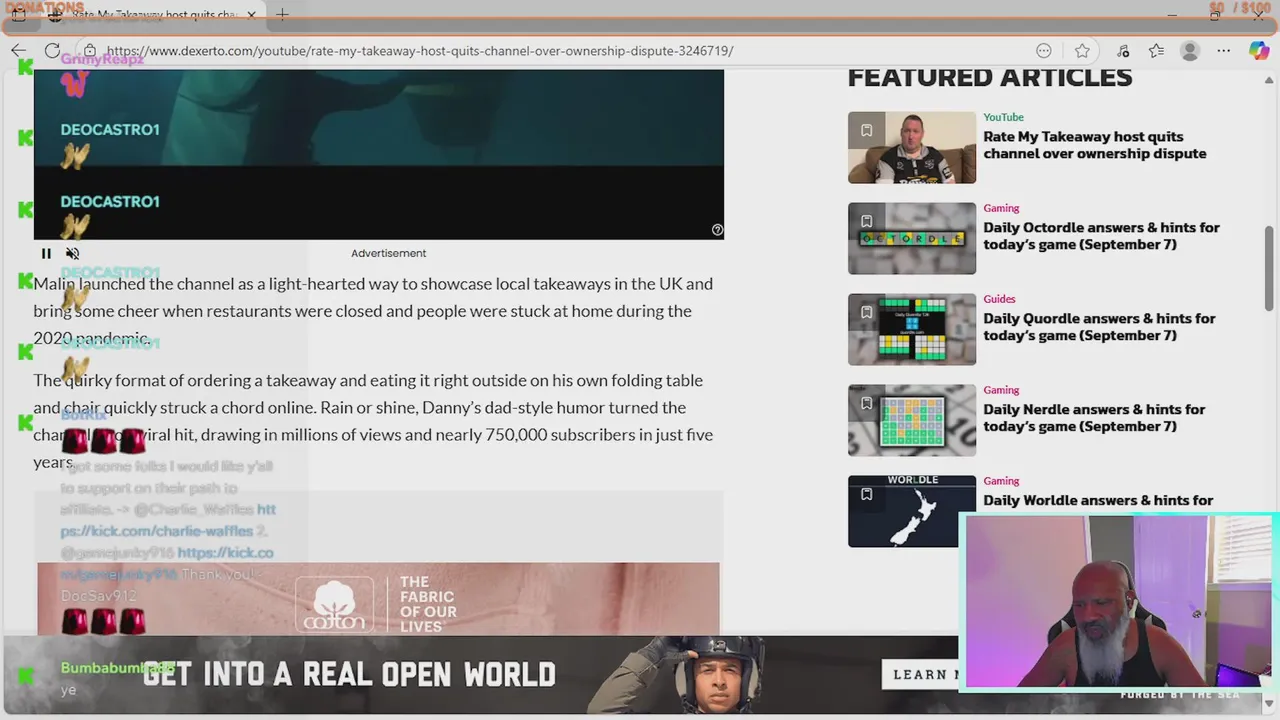The height and width of the screenshot is (720, 1280).
Task: Open Daily Octordle answers & hints article
Action: click(1101, 236)
